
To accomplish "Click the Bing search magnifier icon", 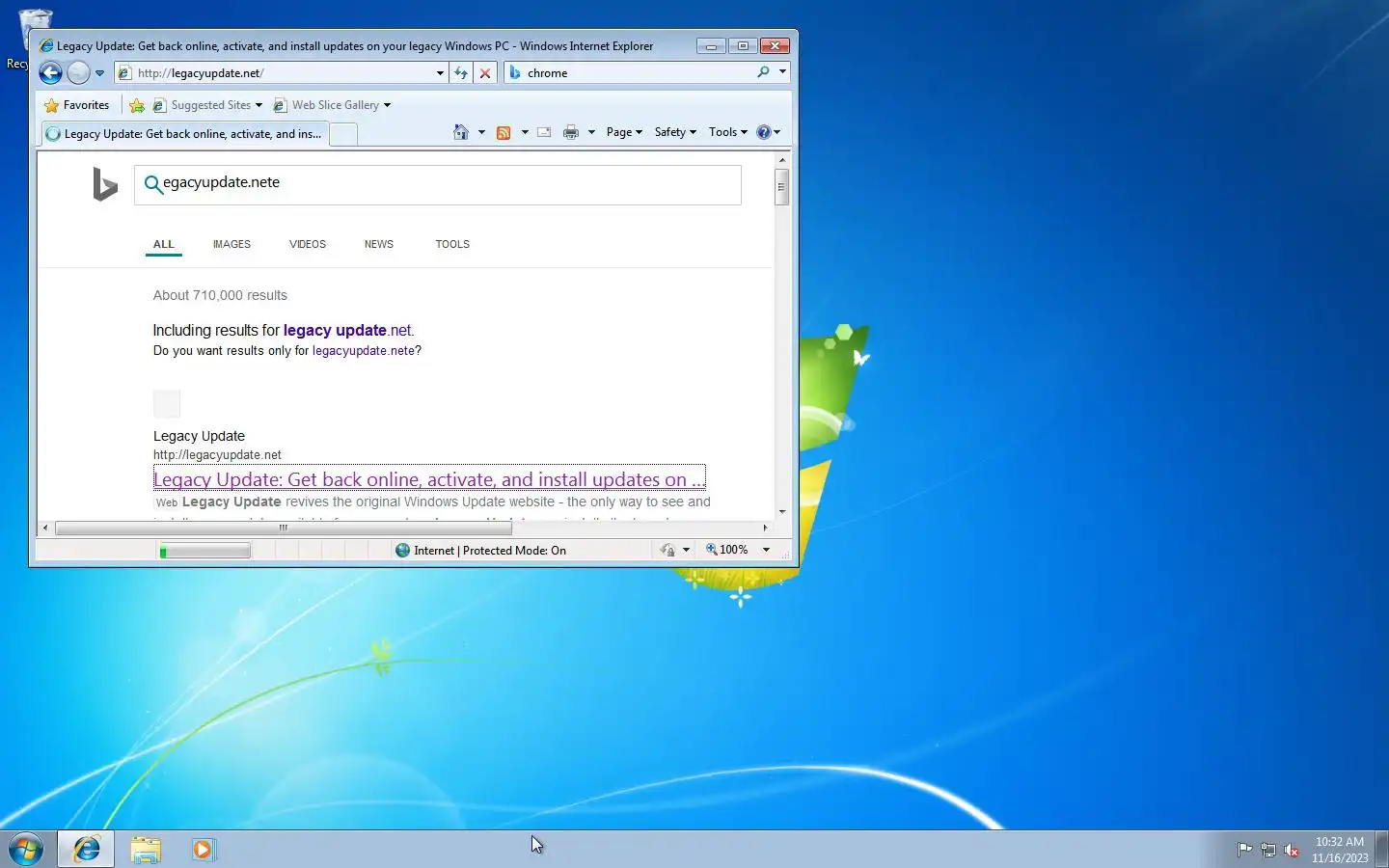I will 152,183.
